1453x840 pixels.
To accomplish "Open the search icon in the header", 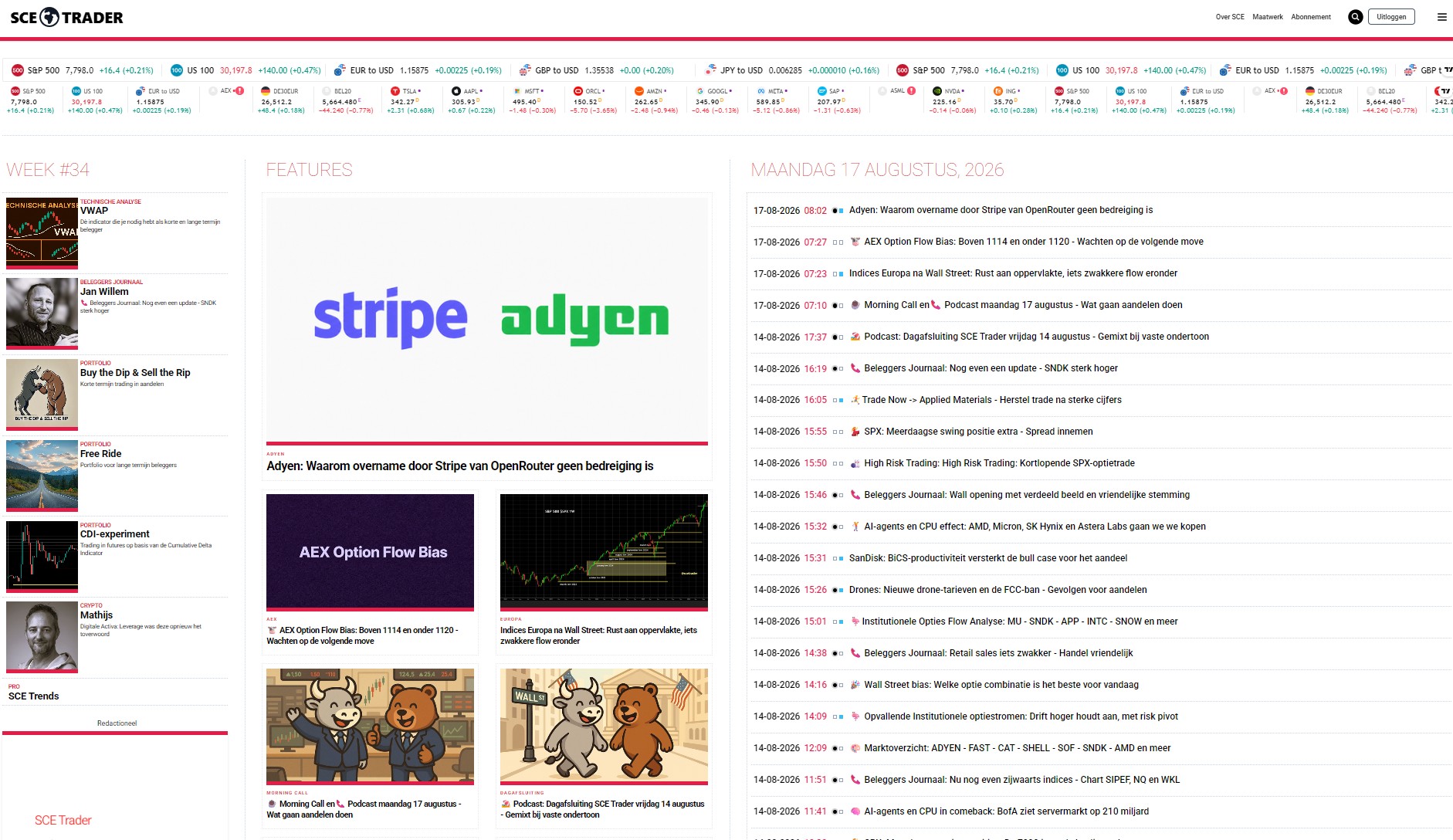I will click(x=1355, y=17).
